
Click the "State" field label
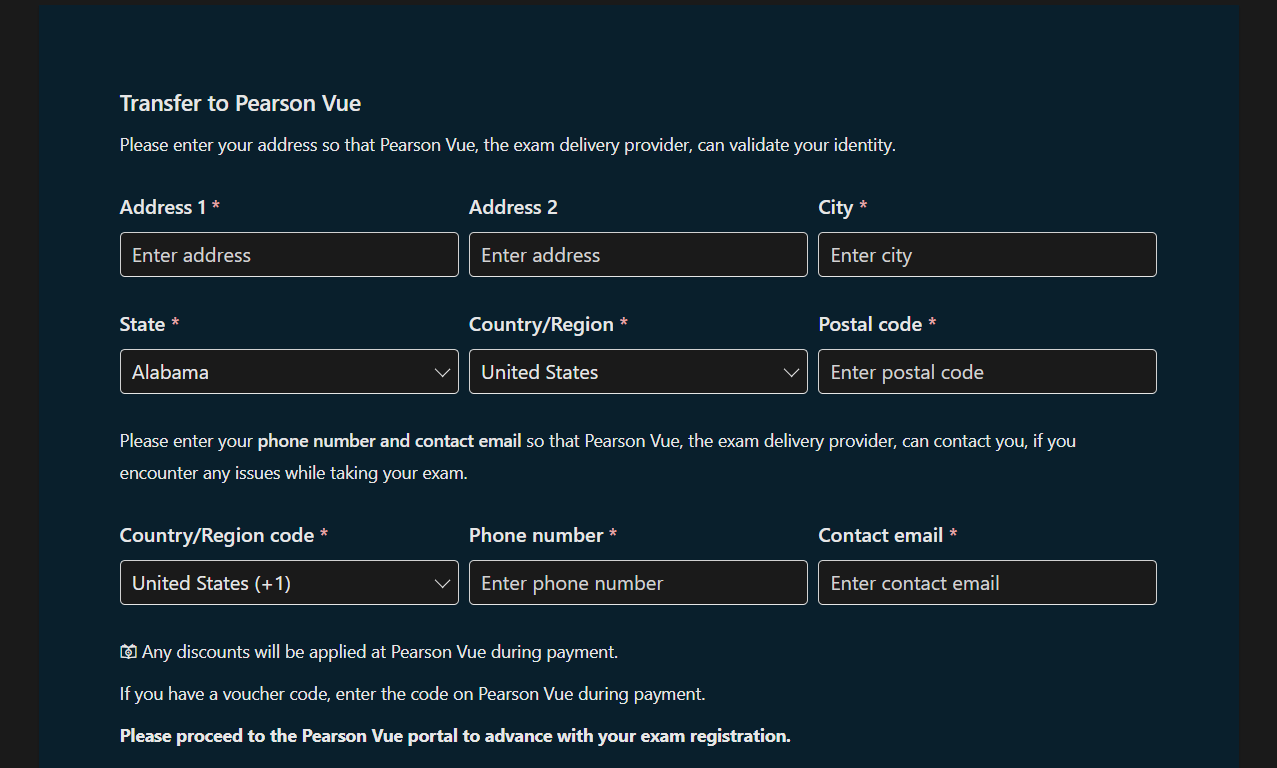[x=142, y=325]
